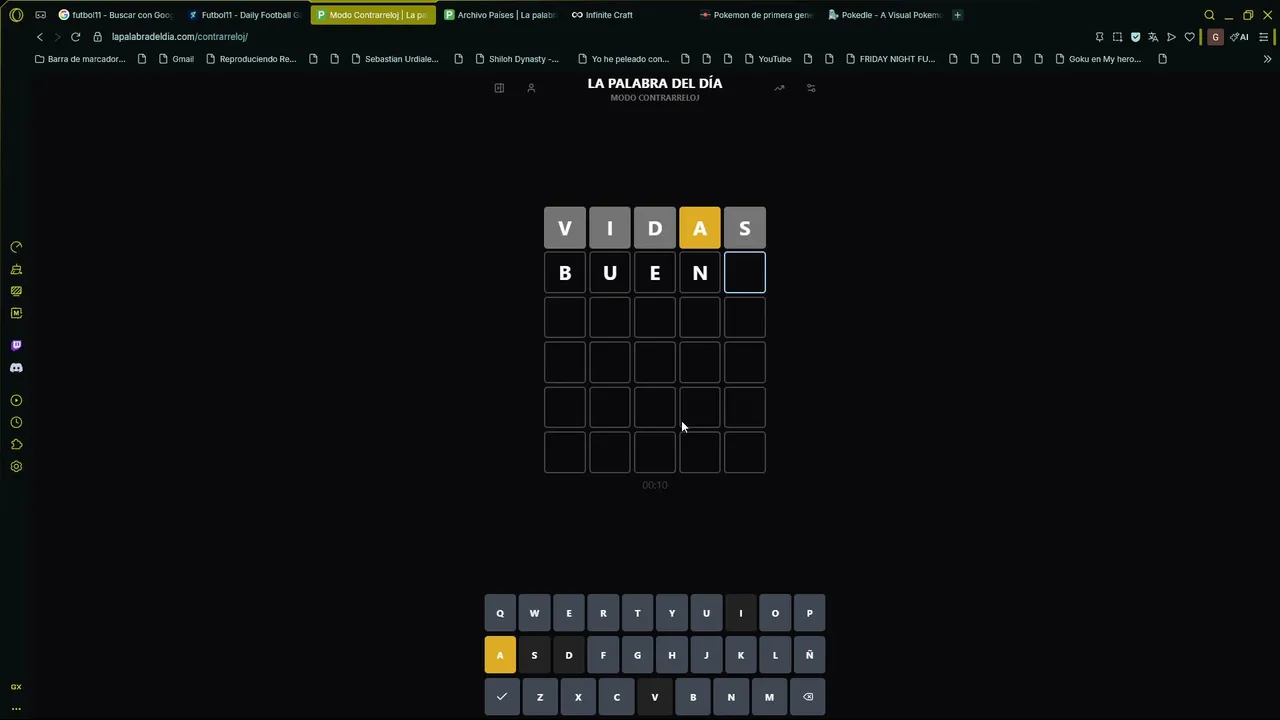Tap the P key on the game keyboard
This screenshot has height=720, width=1280.
tap(809, 613)
